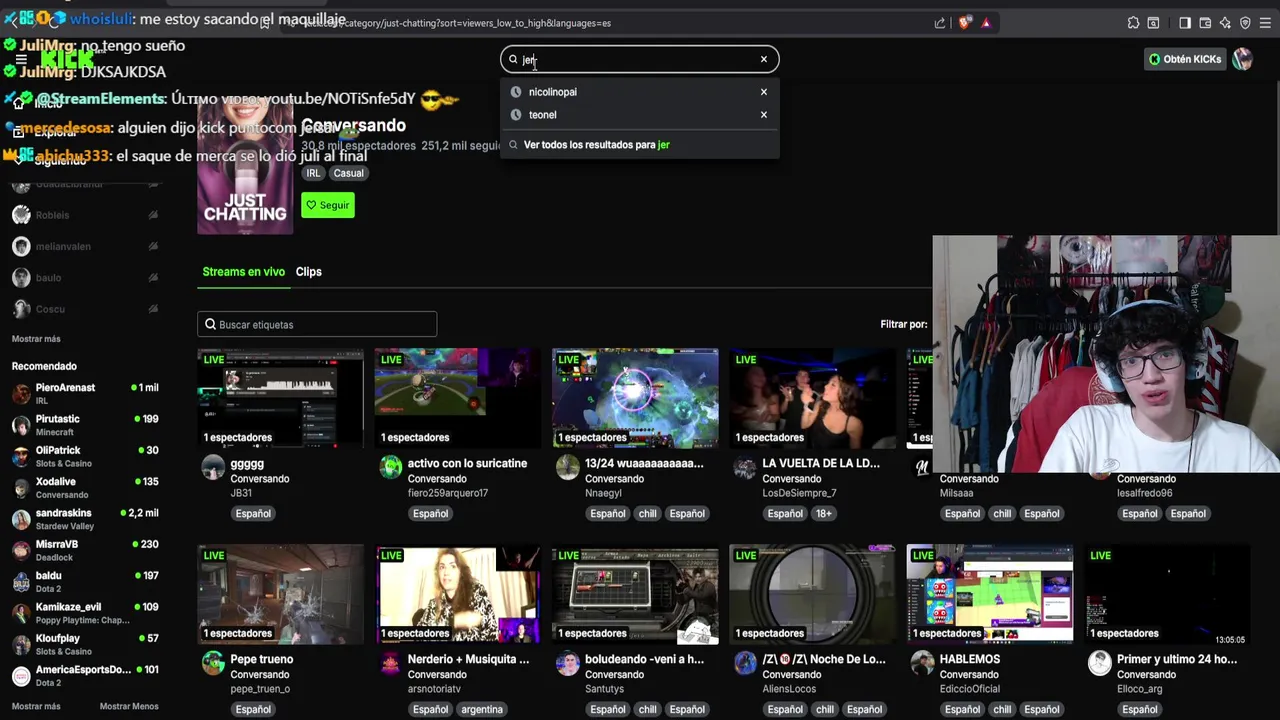Open the browser hamburger menu

point(1266,23)
